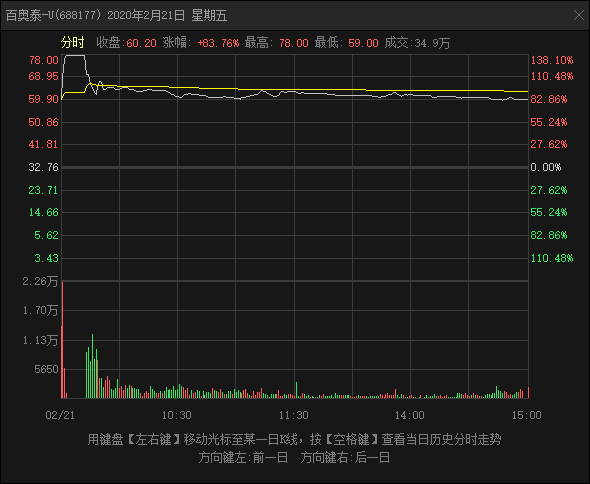
Task: Click the 5650 volume axis label
Action: point(46,369)
